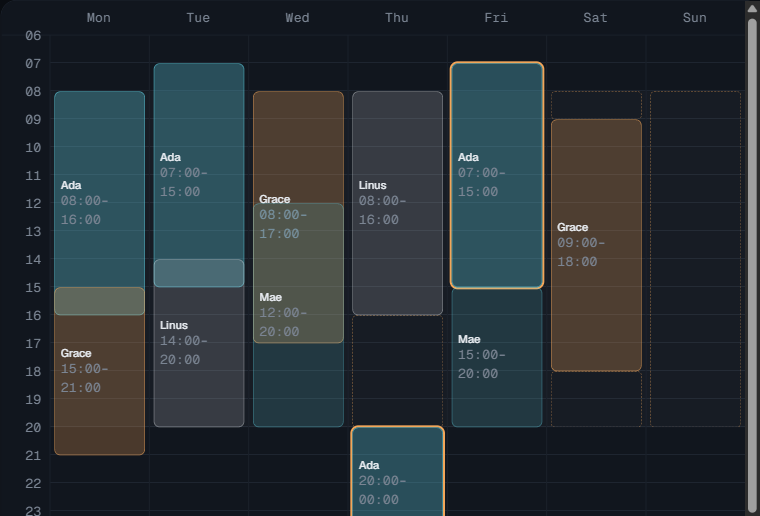Click Tuesday's Ada-Linus overlap band at 14:00
This screenshot has width=760, height=516.
pyautogui.click(x=199, y=273)
